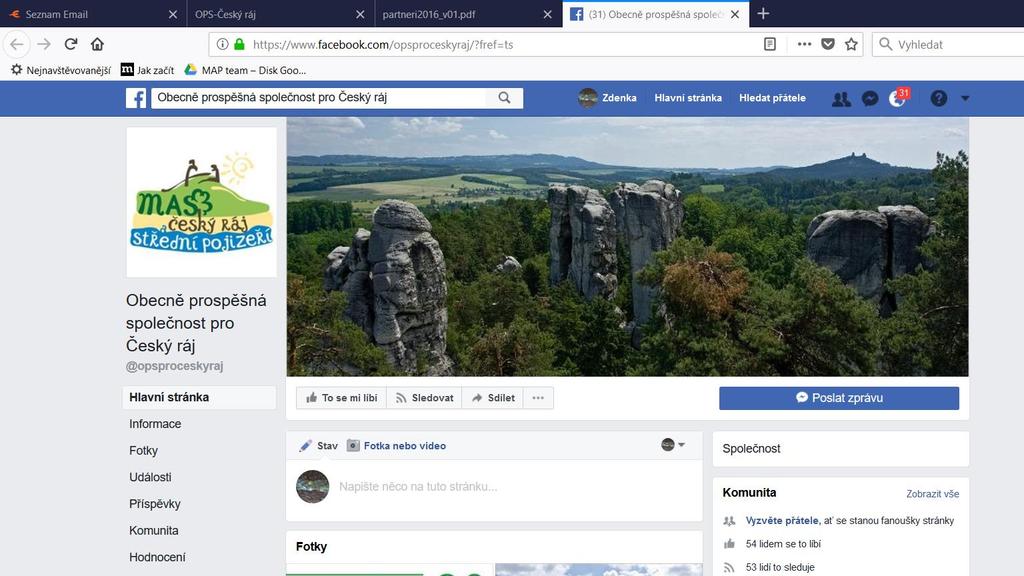This screenshot has height=576, width=1024.
Task: Select Hlavní stránka in page sidebar
Action: [x=199, y=397]
